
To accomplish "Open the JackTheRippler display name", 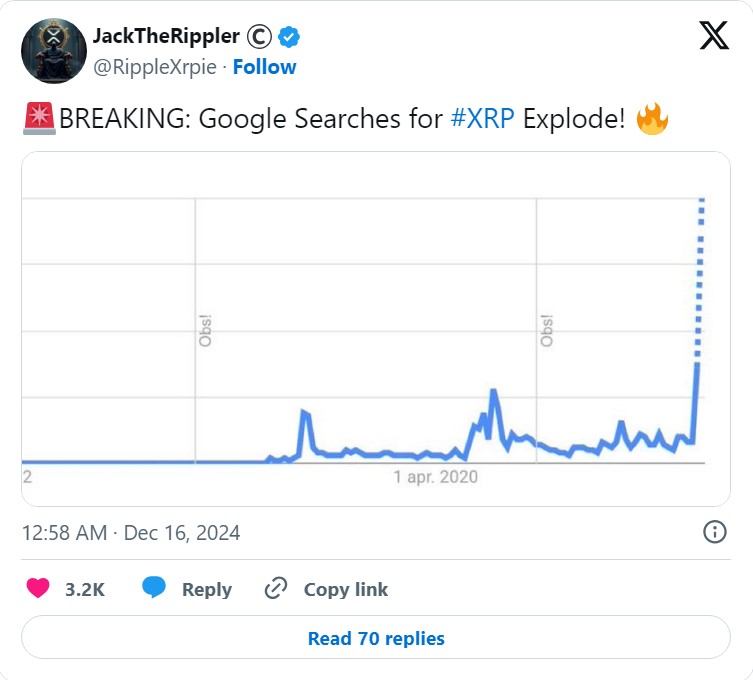I will pyautogui.click(x=166, y=36).
